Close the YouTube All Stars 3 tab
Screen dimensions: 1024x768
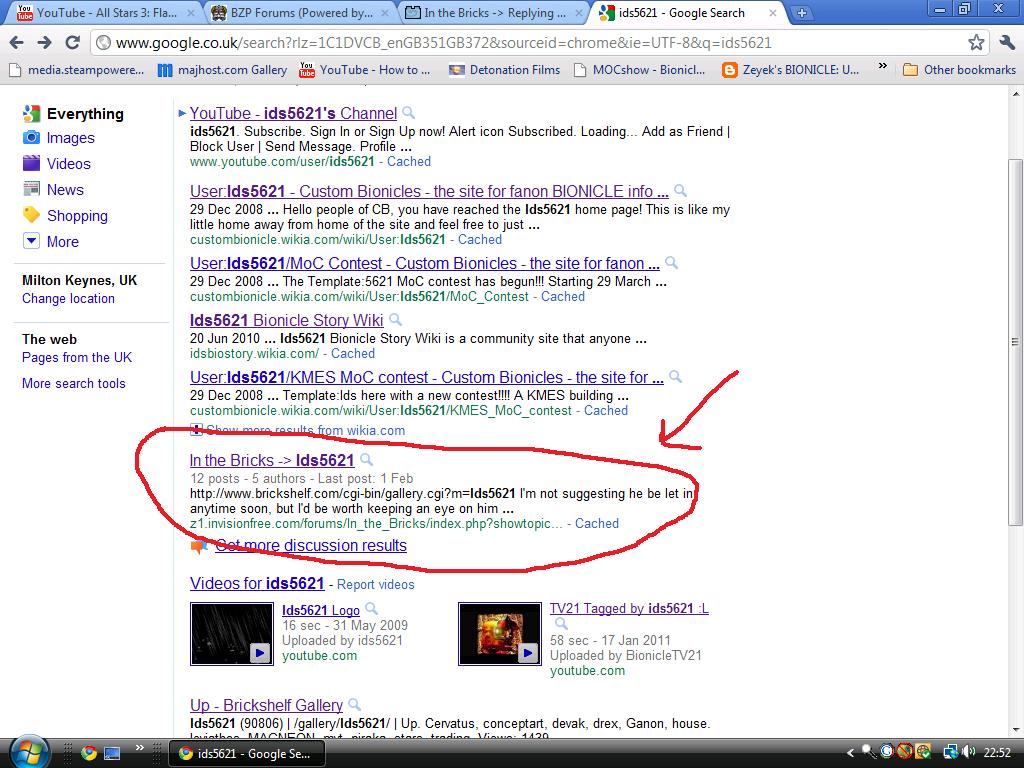[191, 13]
